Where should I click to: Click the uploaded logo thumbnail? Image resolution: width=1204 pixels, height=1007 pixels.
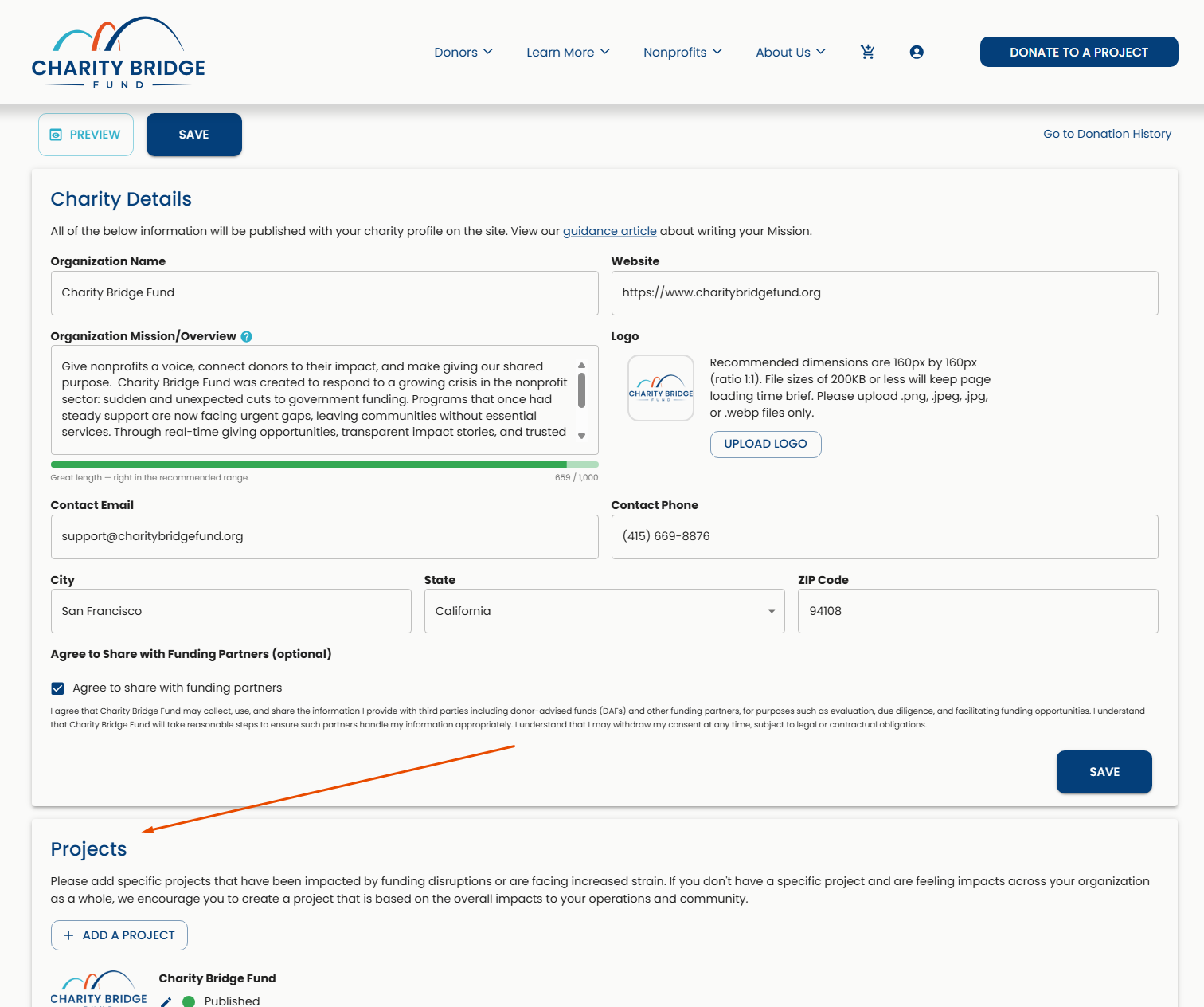[661, 388]
